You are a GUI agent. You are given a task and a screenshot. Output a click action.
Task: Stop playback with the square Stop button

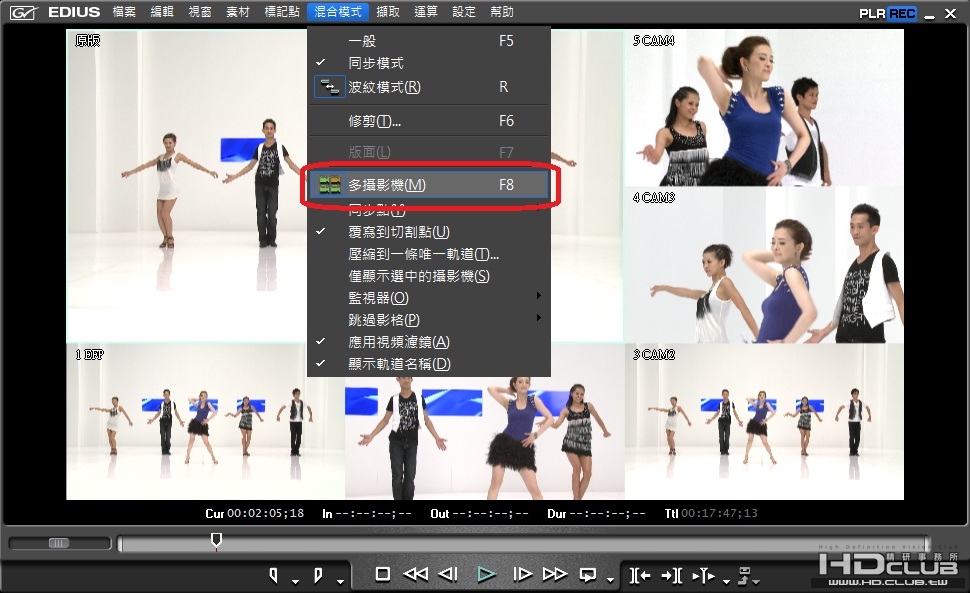(x=383, y=574)
